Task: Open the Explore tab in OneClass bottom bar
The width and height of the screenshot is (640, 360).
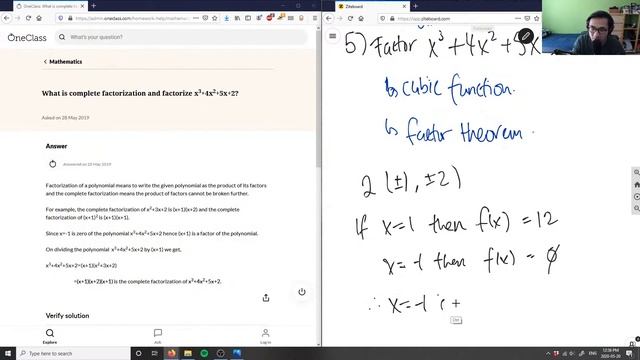Action: click(x=50, y=336)
